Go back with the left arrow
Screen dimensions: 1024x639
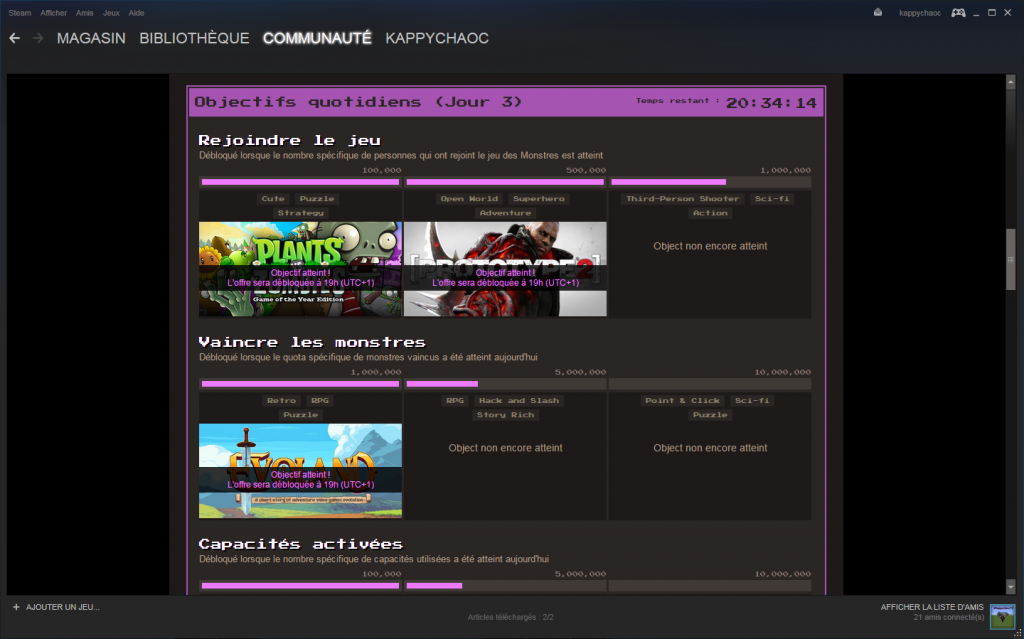[14, 38]
